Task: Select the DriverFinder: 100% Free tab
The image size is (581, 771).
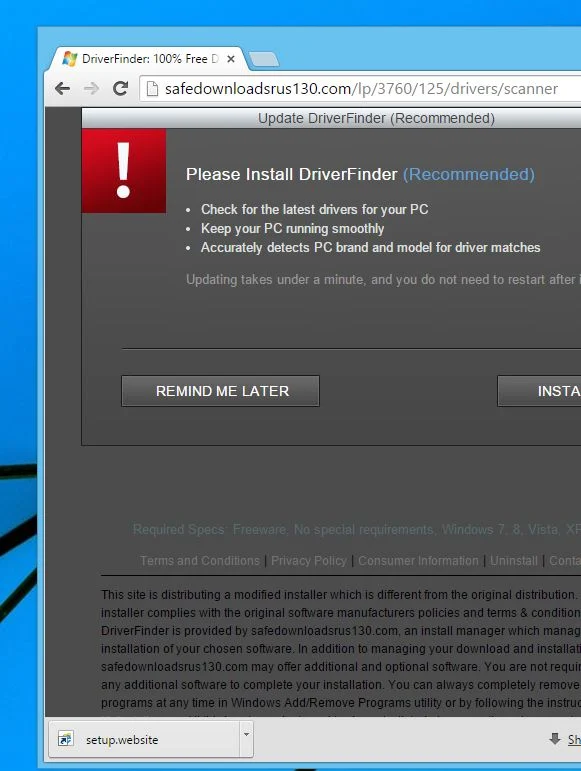Action: [x=147, y=59]
